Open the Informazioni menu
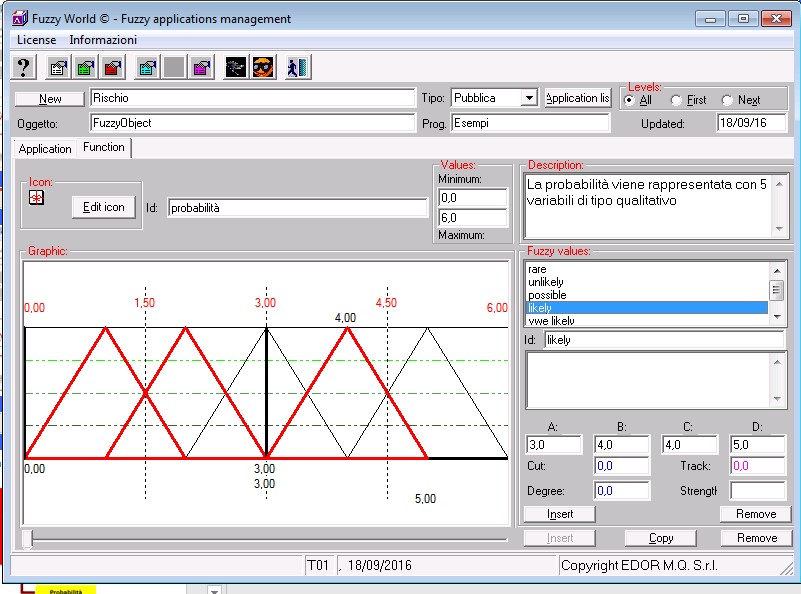Viewport: 801px width, 594px height. pyautogui.click(x=103, y=40)
